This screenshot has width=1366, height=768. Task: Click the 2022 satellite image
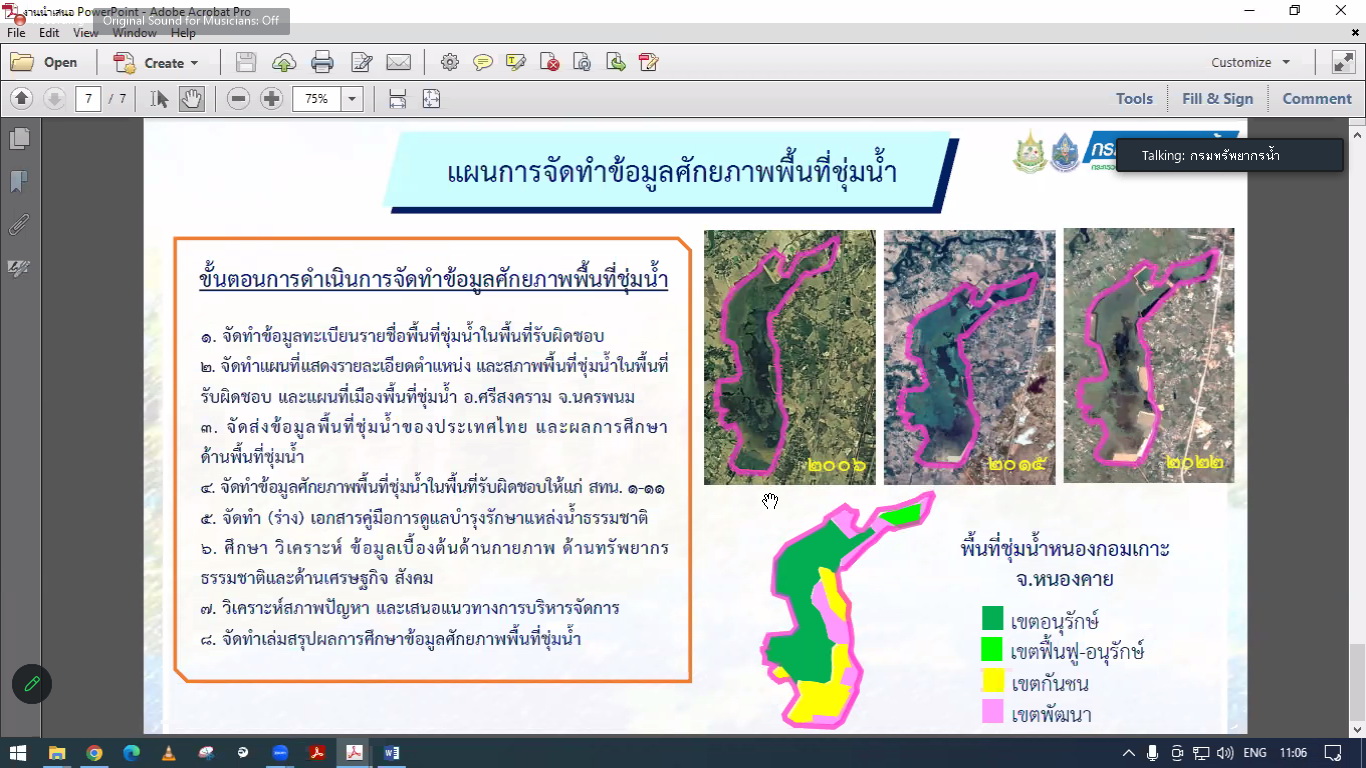[1149, 356]
